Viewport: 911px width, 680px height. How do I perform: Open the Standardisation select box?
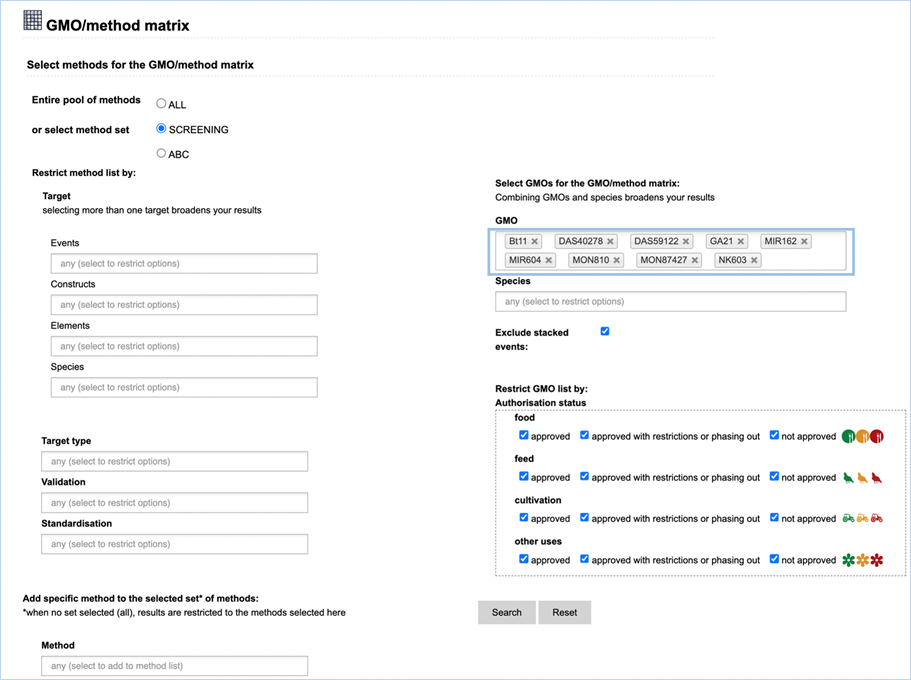[174, 544]
